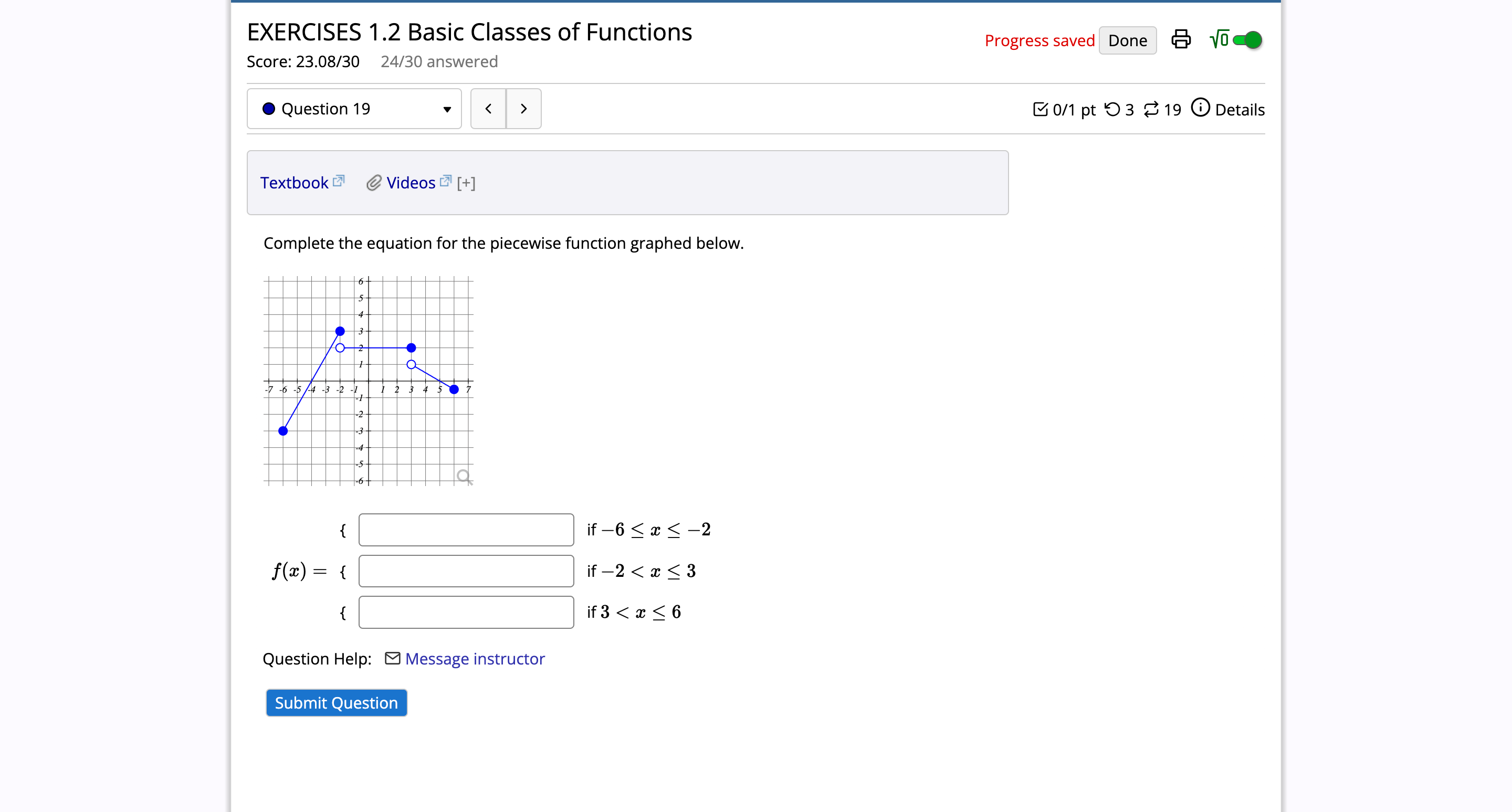Viewport: 1512px width, 812px height.
Task: Click the info icon next to Details
Action: 1201,108
